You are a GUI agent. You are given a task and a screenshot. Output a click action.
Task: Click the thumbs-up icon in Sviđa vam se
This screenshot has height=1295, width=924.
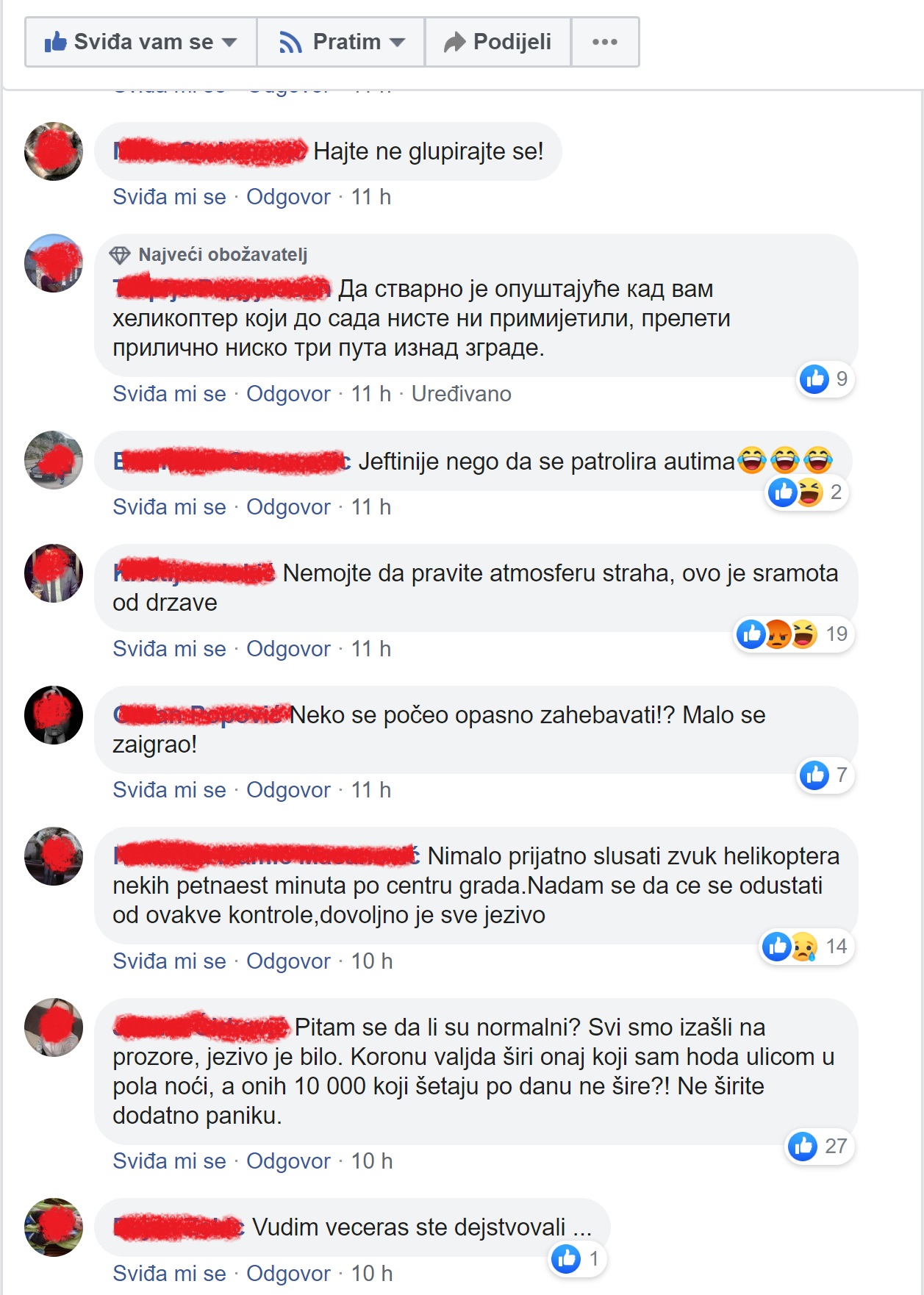coord(55,42)
